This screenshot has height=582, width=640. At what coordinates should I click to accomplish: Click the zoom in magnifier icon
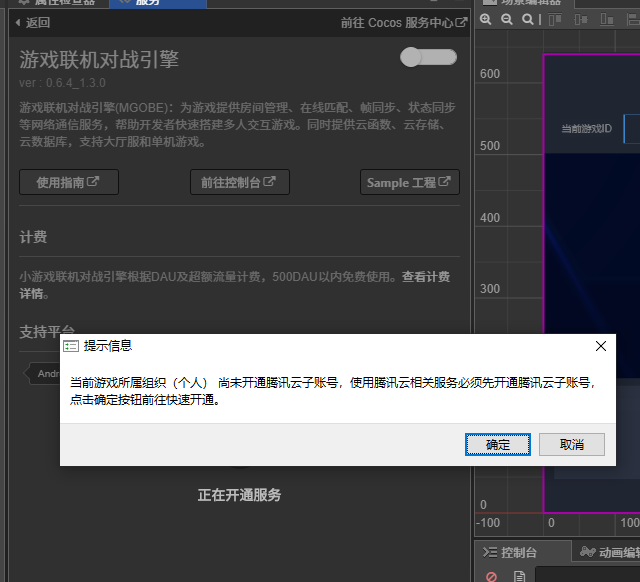coord(485,19)
